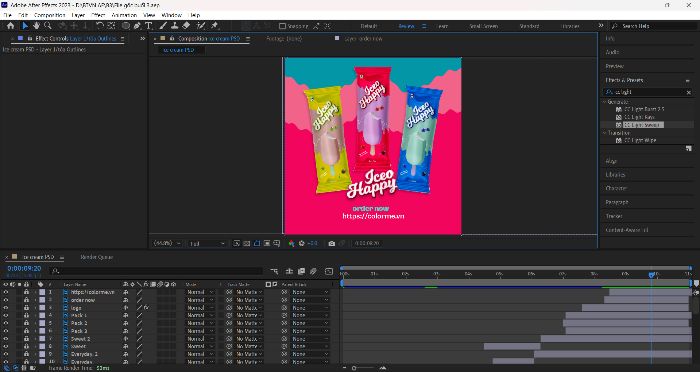The image size is (700, 372).
Task: Hide the order now layer
Action: [6, 300]
